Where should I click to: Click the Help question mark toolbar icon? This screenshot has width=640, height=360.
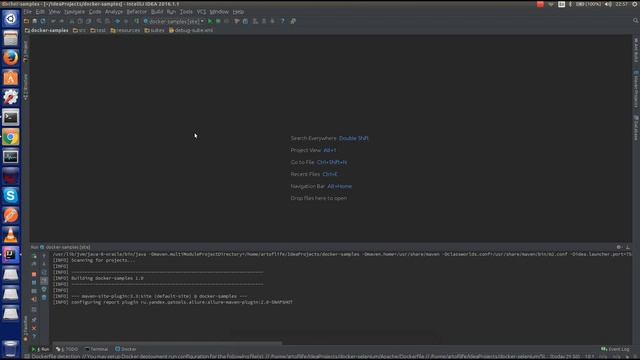pos(282,21)
